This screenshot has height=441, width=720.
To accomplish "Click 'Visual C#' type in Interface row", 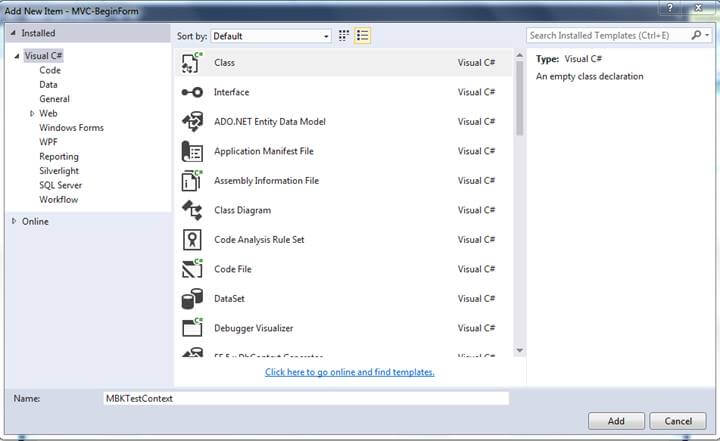I will tap(476, 92).
